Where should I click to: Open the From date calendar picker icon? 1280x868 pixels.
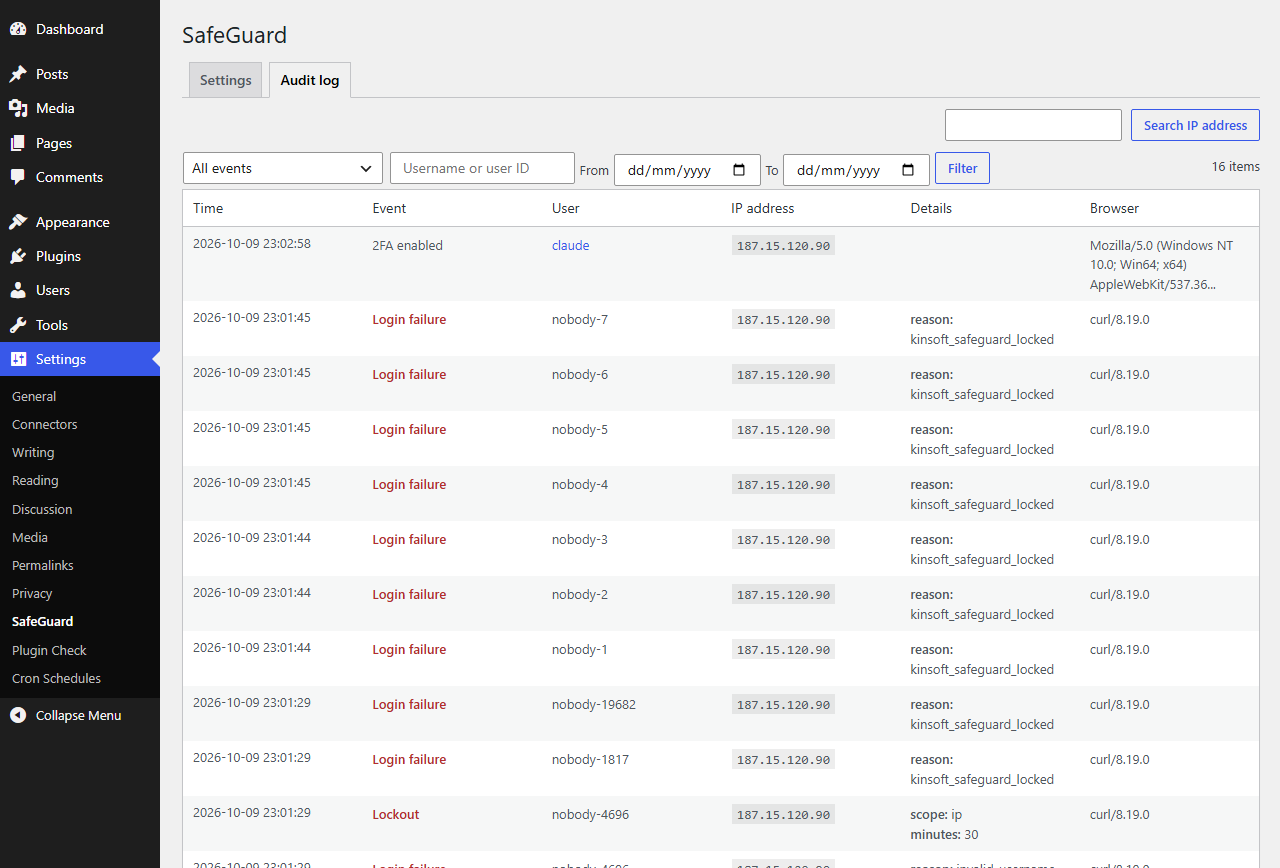pyautogui.click(x=739, y=170)
